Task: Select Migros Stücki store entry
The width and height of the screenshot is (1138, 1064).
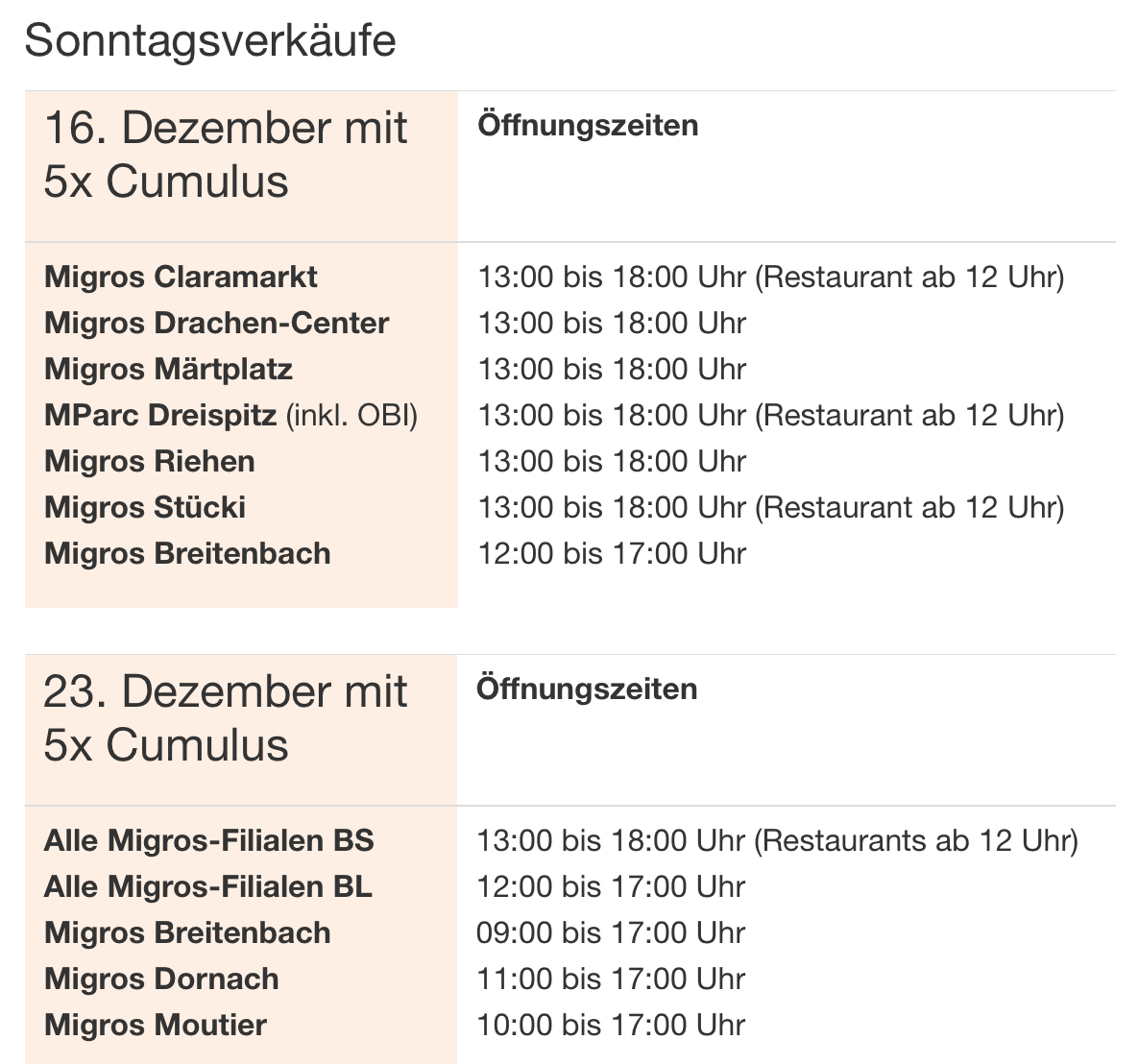Action: [x=145, y=507]
